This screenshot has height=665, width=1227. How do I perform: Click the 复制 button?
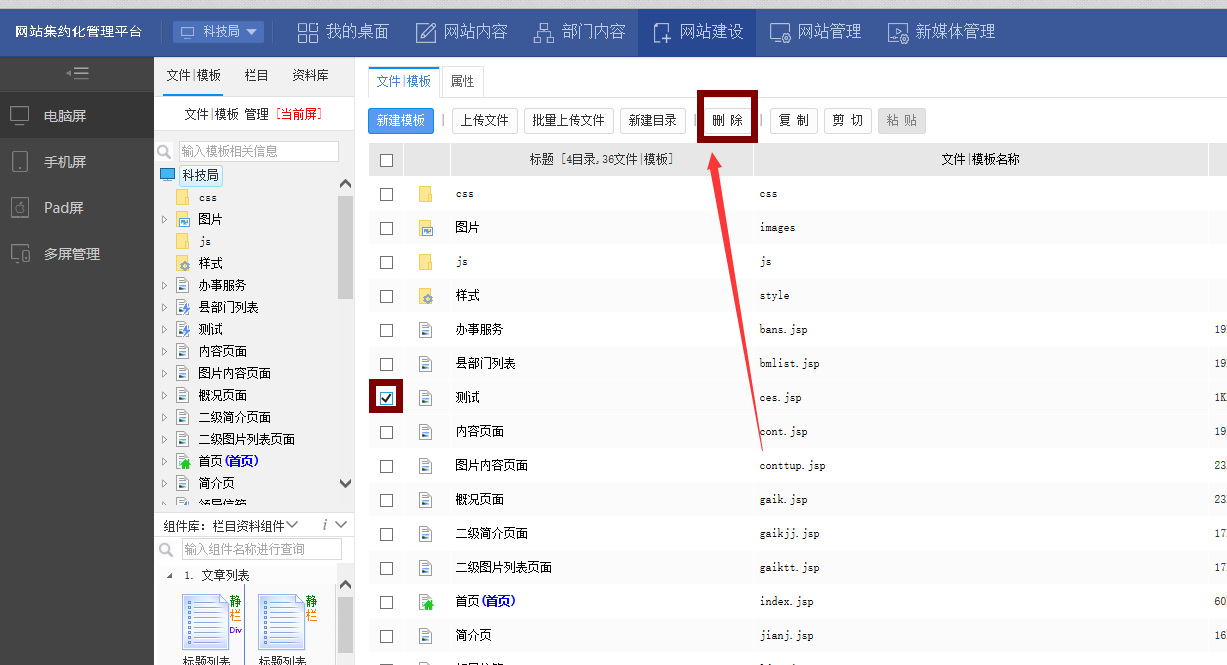[794, 121]
